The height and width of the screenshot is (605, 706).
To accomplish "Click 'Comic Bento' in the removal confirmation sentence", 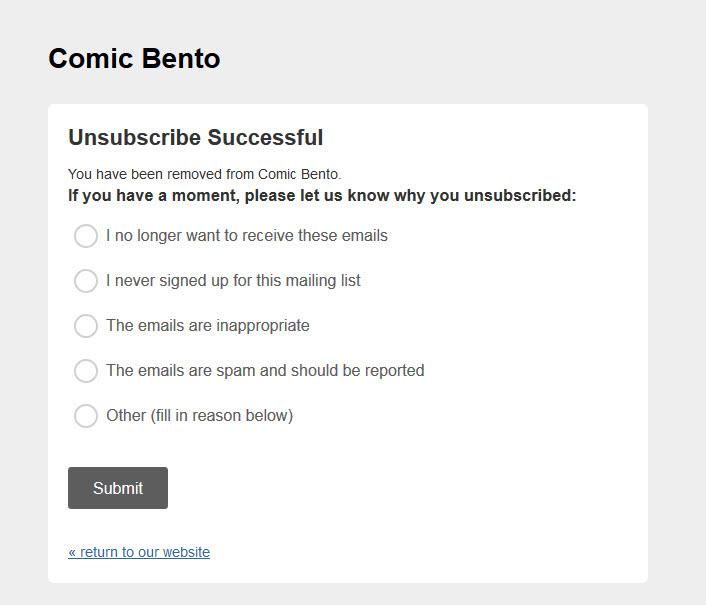I will coord(298,174).
